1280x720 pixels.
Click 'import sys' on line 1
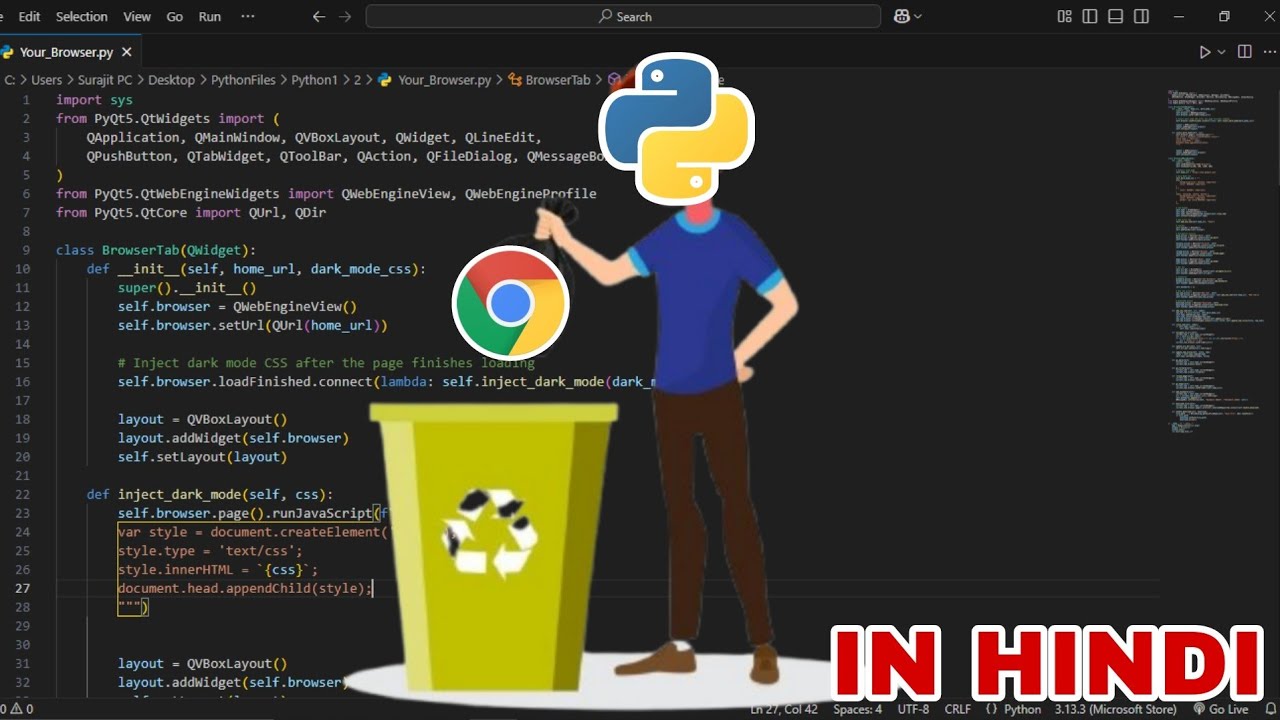94,100
